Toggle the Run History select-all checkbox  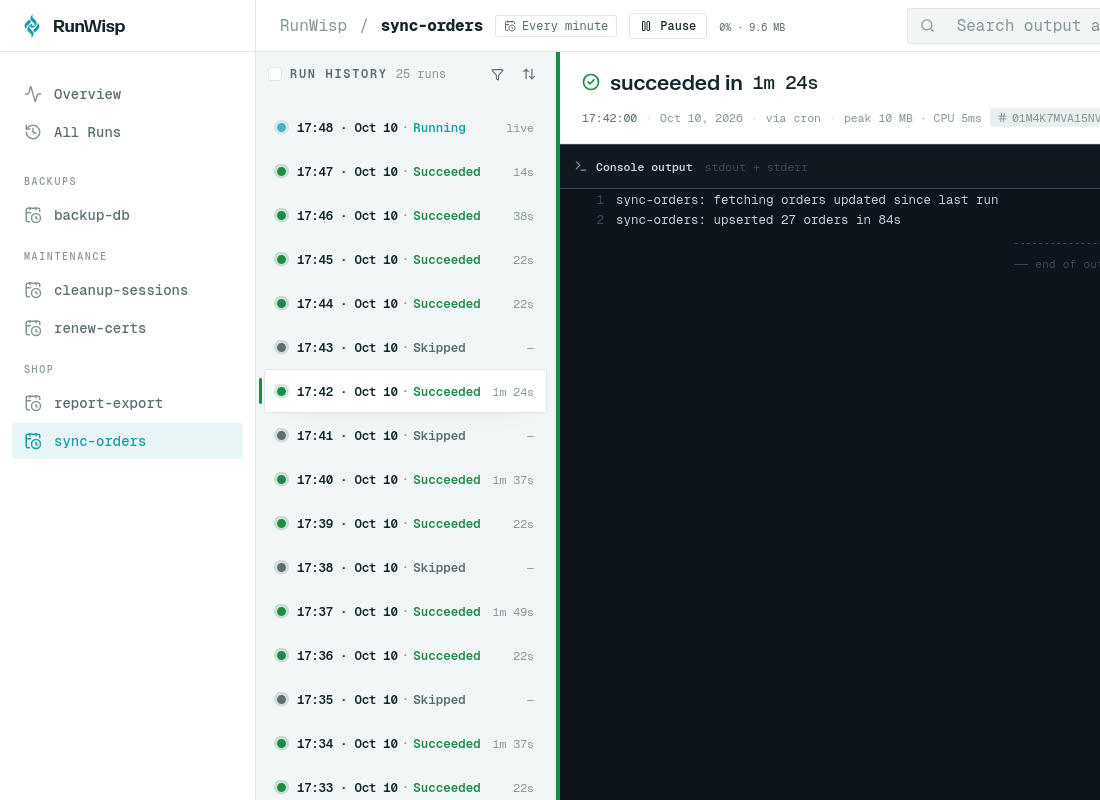click(x=275, y=74)
